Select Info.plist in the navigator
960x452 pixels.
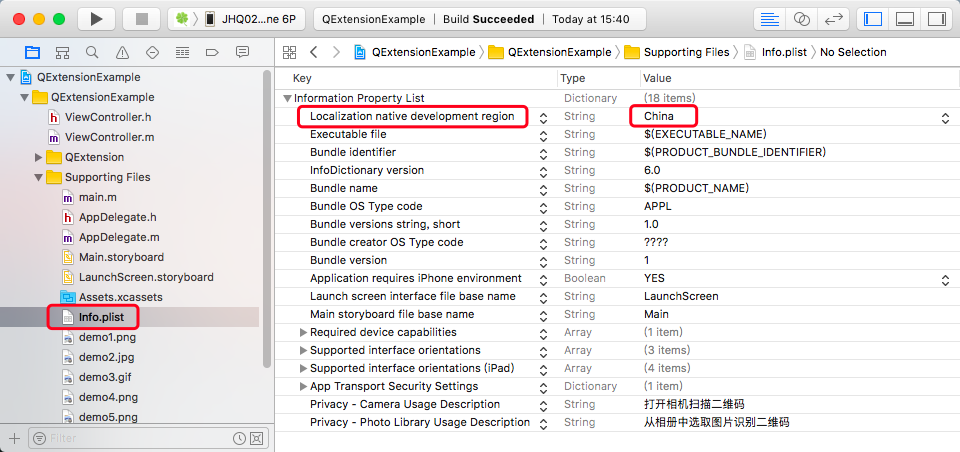[102, 317]
